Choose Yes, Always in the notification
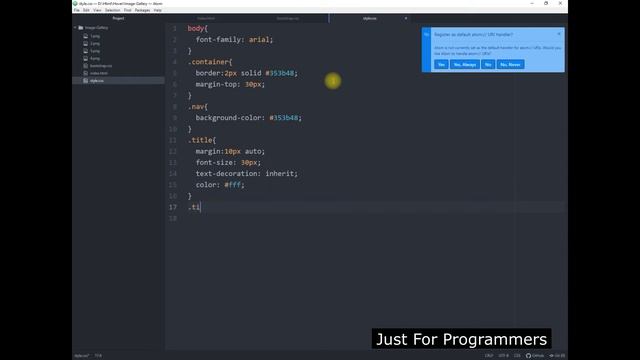This screenshot has height=360, width=640. [464, 64]
